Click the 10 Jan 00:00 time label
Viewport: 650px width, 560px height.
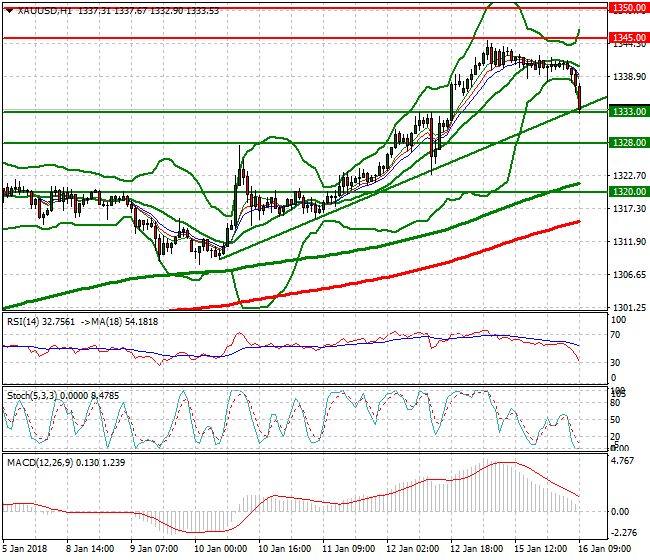(x=221, y=549)
